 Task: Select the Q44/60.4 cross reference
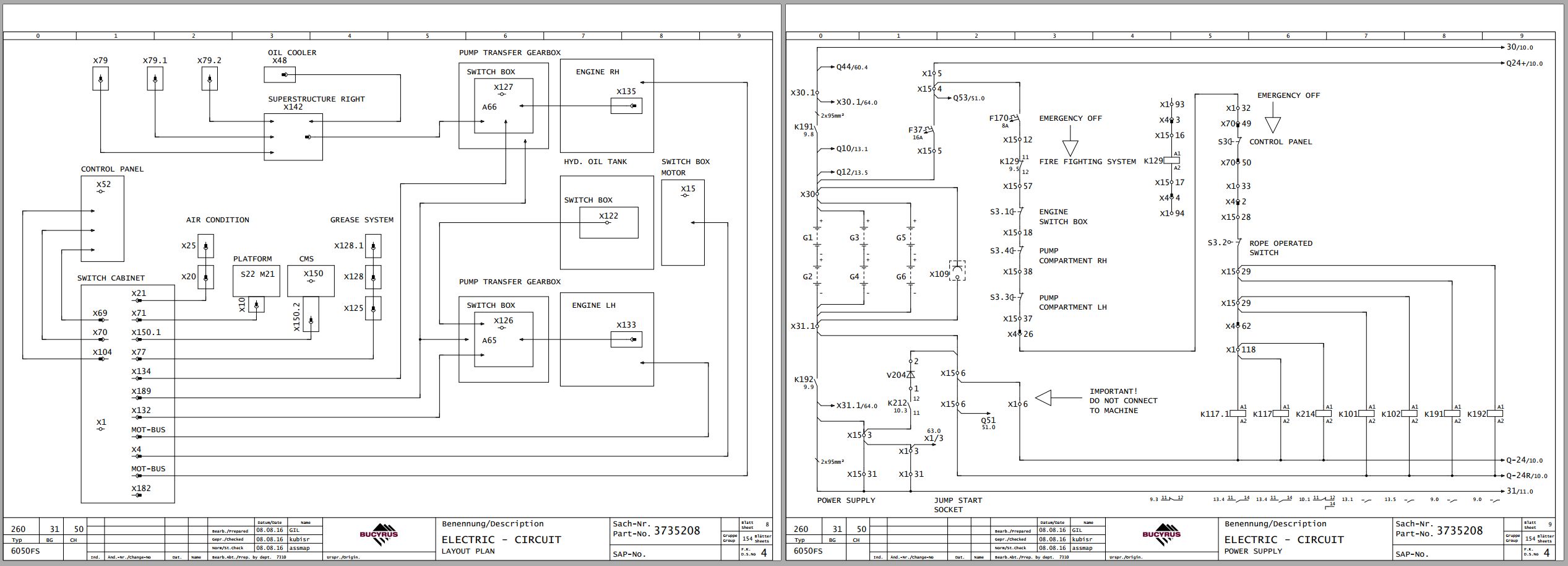851,67
